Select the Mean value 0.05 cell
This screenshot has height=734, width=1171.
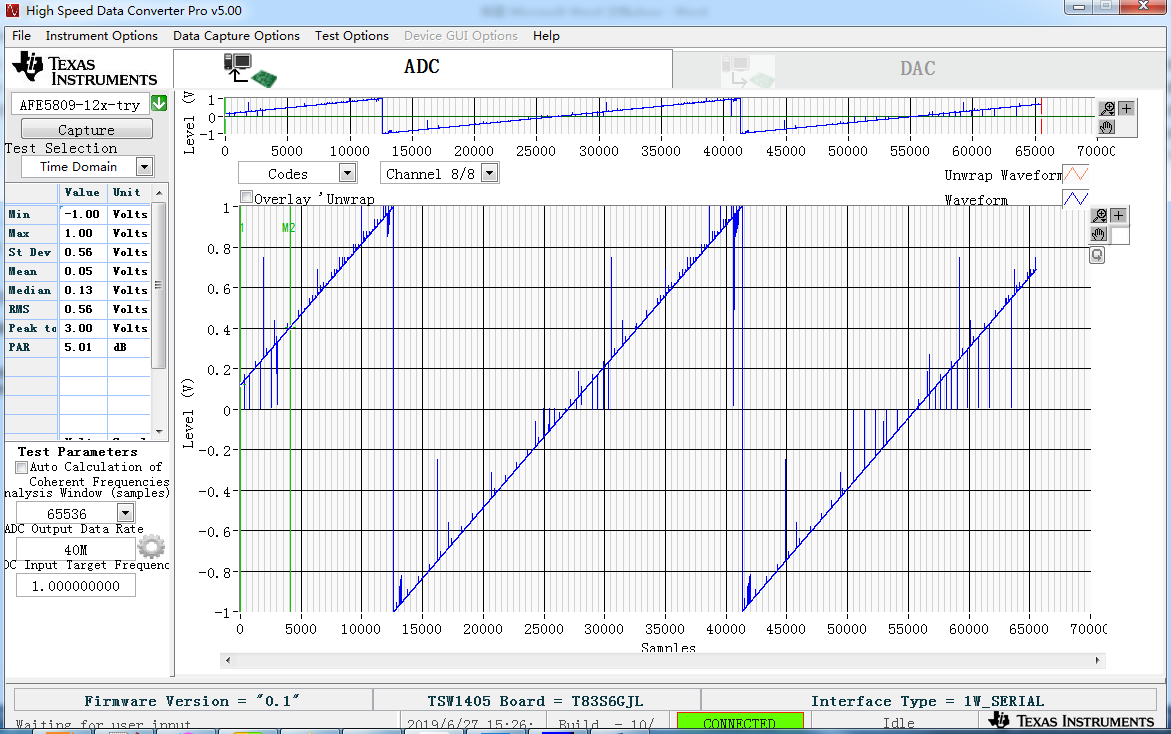(x=82, y=271)
